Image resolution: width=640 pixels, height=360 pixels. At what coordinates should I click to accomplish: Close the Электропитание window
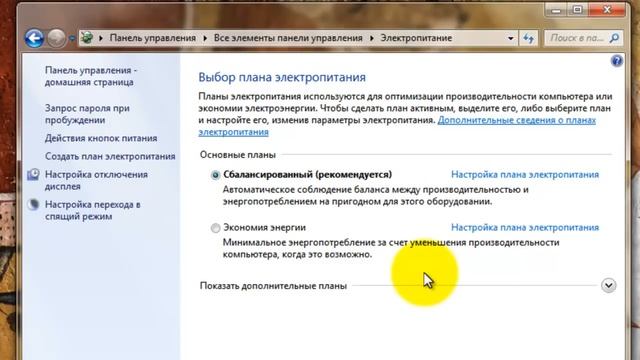coord(607,10)
